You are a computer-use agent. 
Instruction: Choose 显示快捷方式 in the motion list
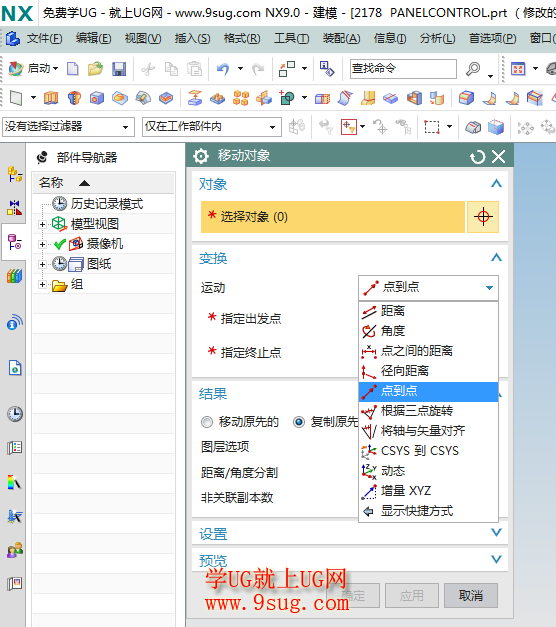428,511
